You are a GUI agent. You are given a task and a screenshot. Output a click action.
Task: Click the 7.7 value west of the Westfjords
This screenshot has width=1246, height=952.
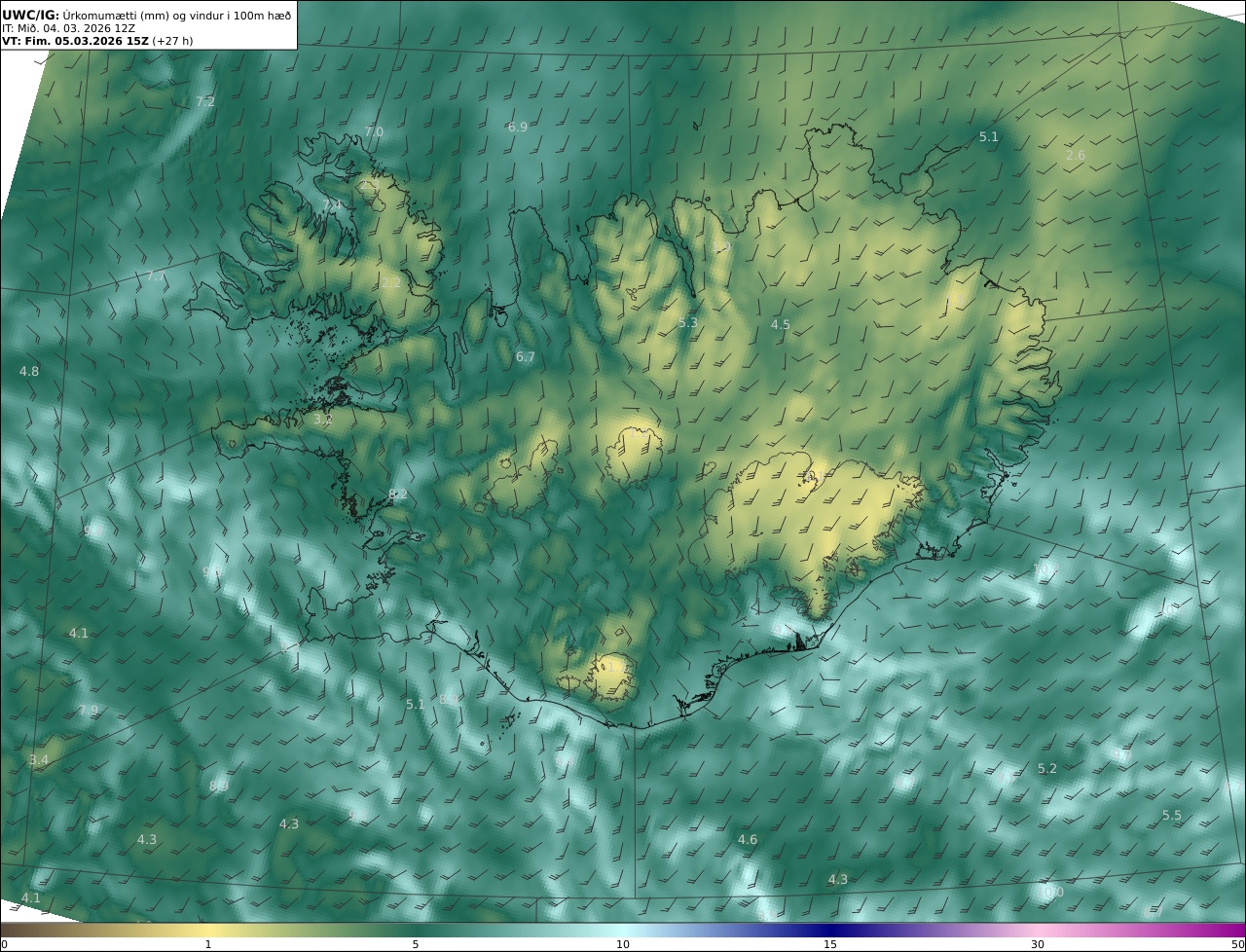coord(156,276)
